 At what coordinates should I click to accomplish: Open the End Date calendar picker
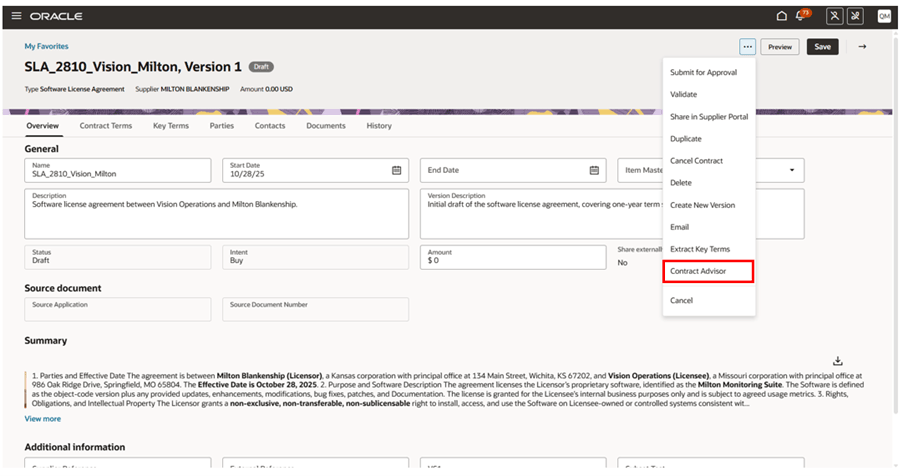pyautogui.click(x=594, y=170)
